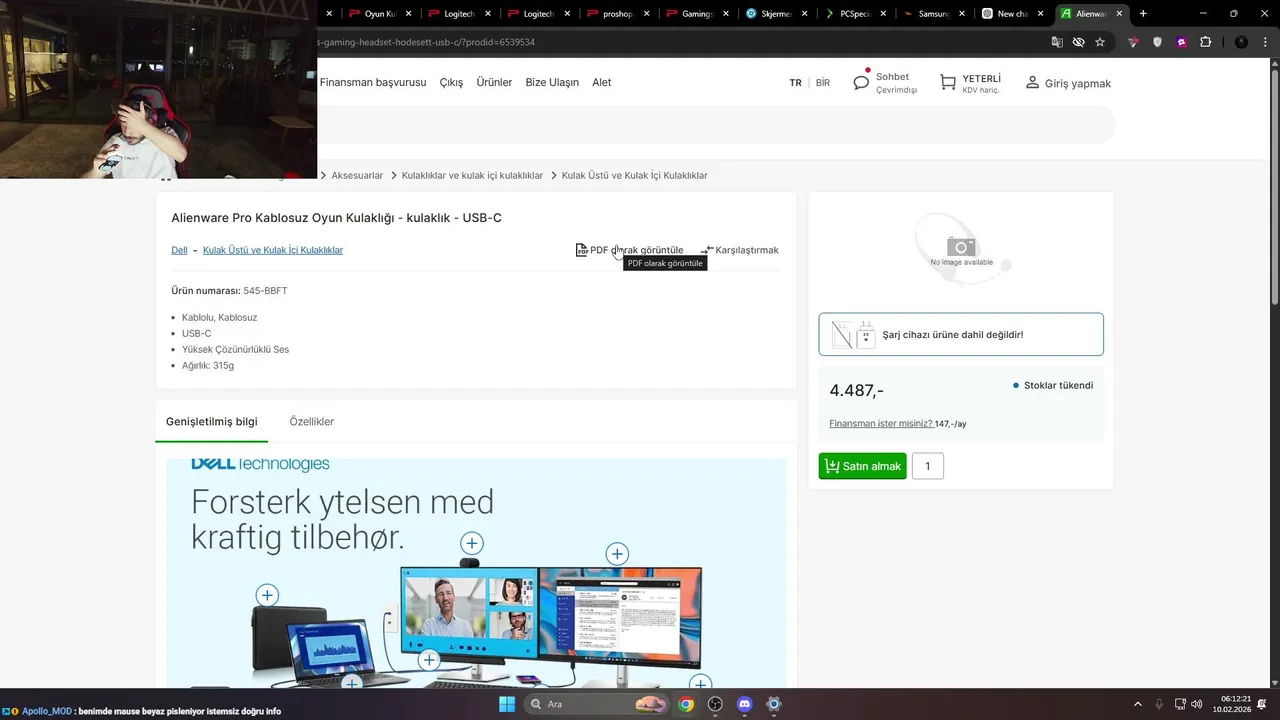1280x720 pixels.
Task: Open Google Chrome from the taskbar
Action: (x=686, y=704)
